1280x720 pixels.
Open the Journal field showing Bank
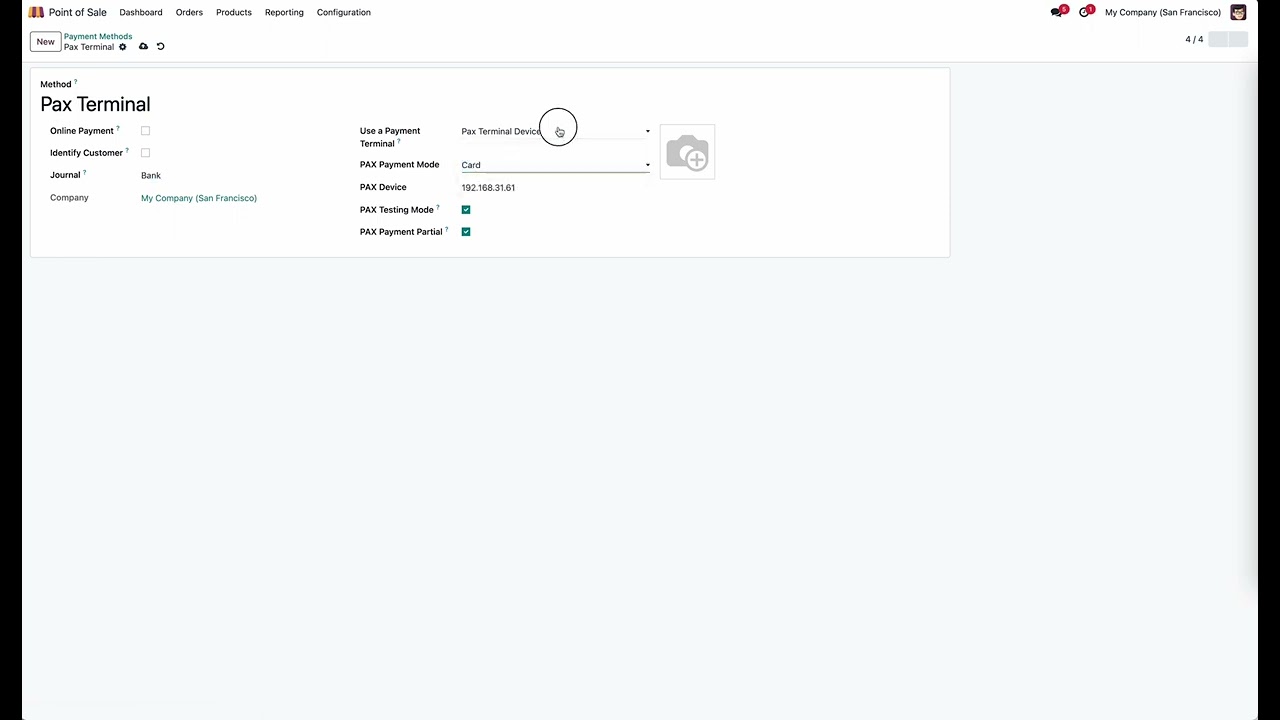coord(151,176)
